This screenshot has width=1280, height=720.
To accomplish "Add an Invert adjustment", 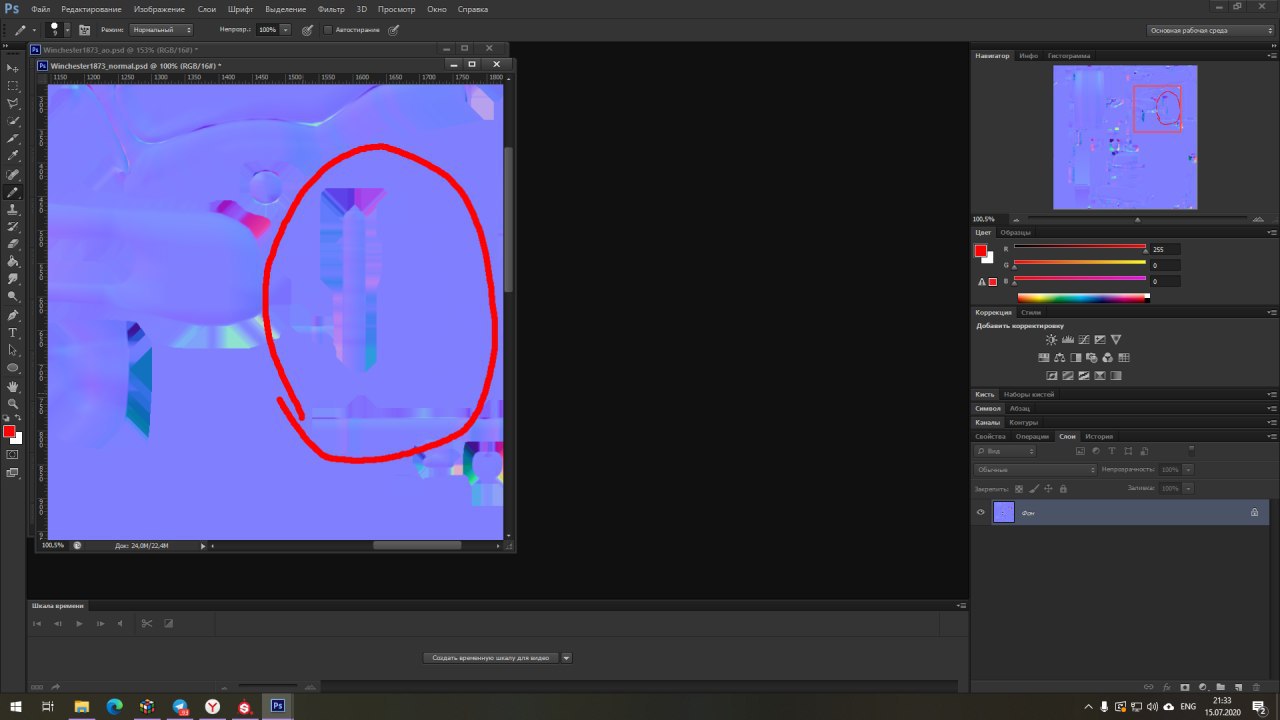I will (x=1051, y=376).
